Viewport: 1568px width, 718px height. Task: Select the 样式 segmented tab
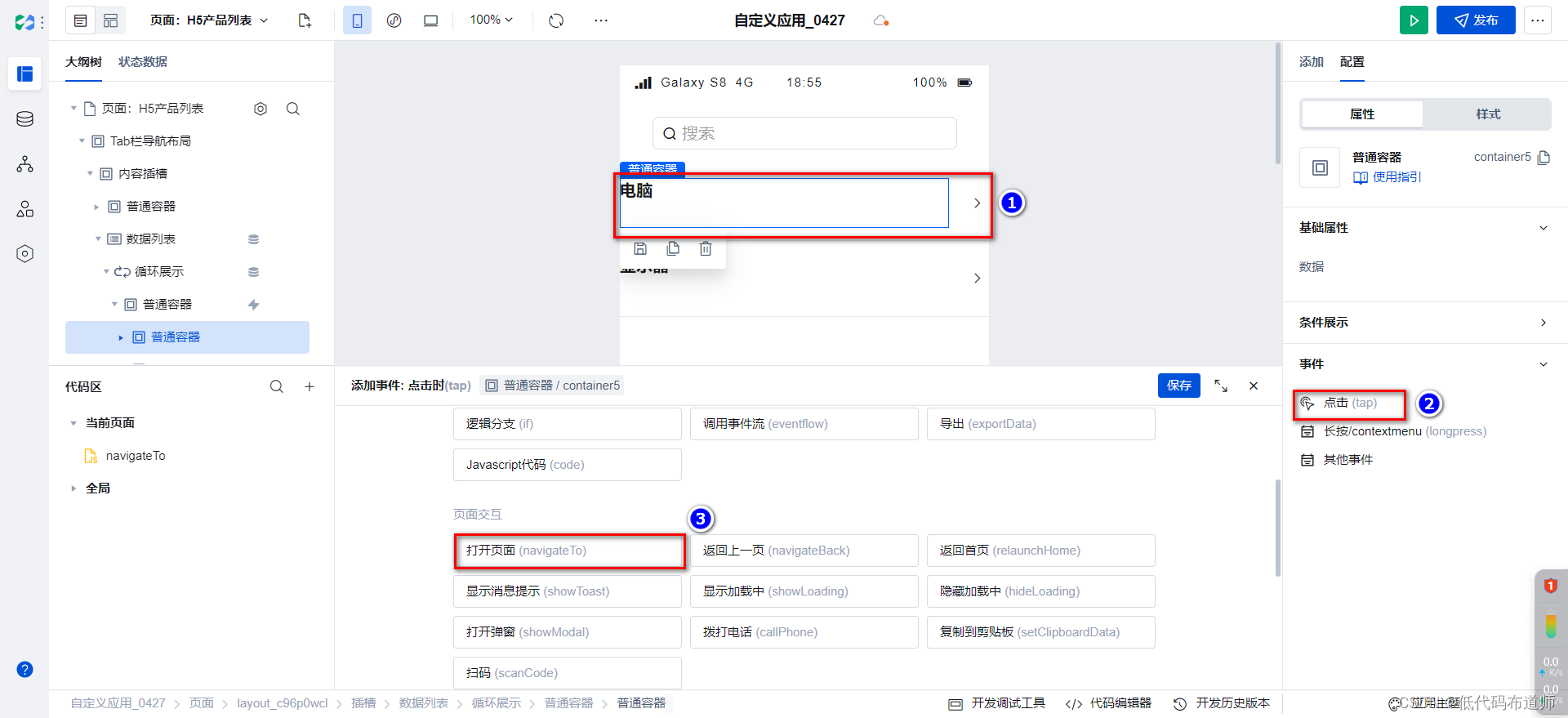click(1488, 114)
